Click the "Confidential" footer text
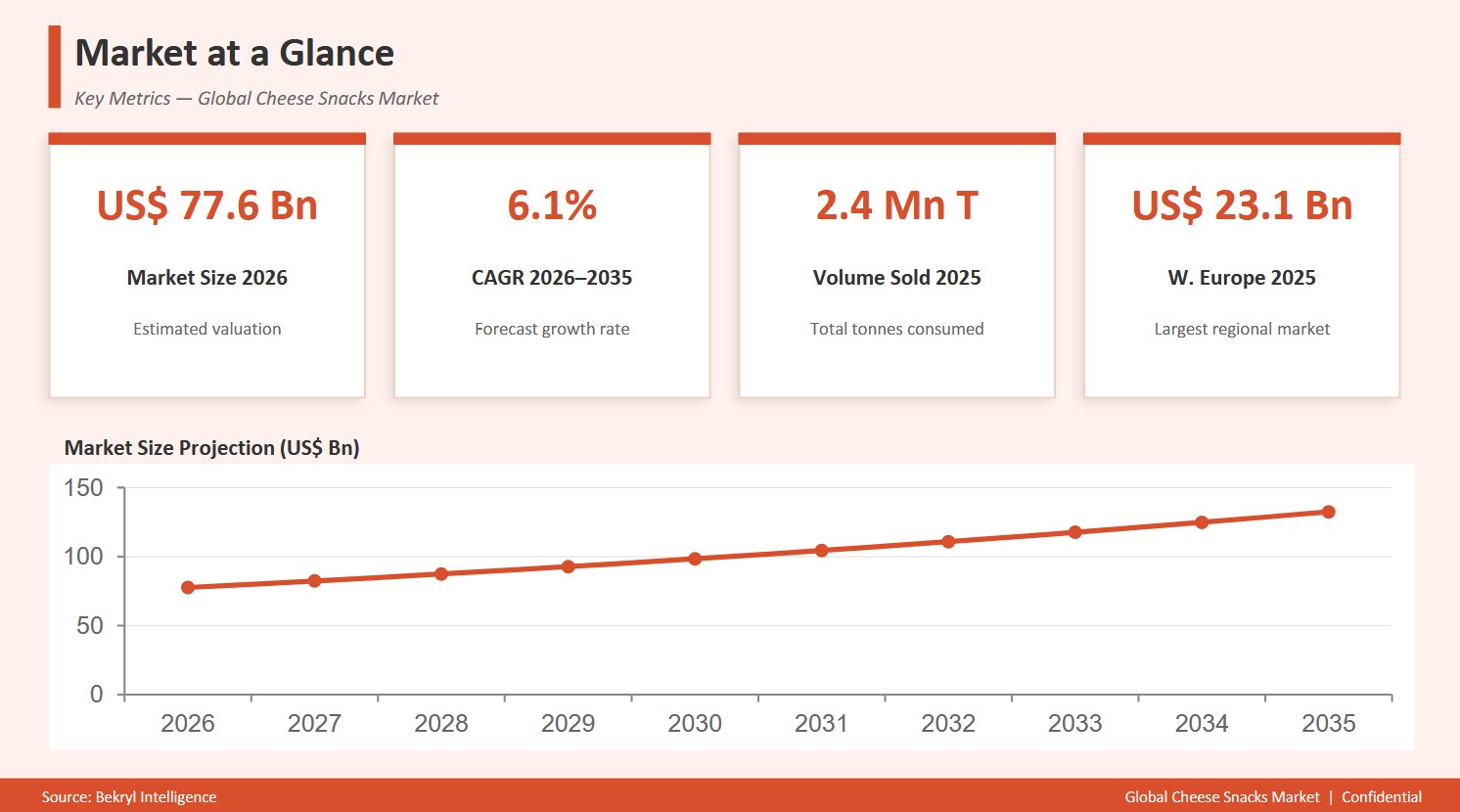Image resolution: width=1460 pixels, height=812 pixels. pyautogui.click(x=1382, y=797)
